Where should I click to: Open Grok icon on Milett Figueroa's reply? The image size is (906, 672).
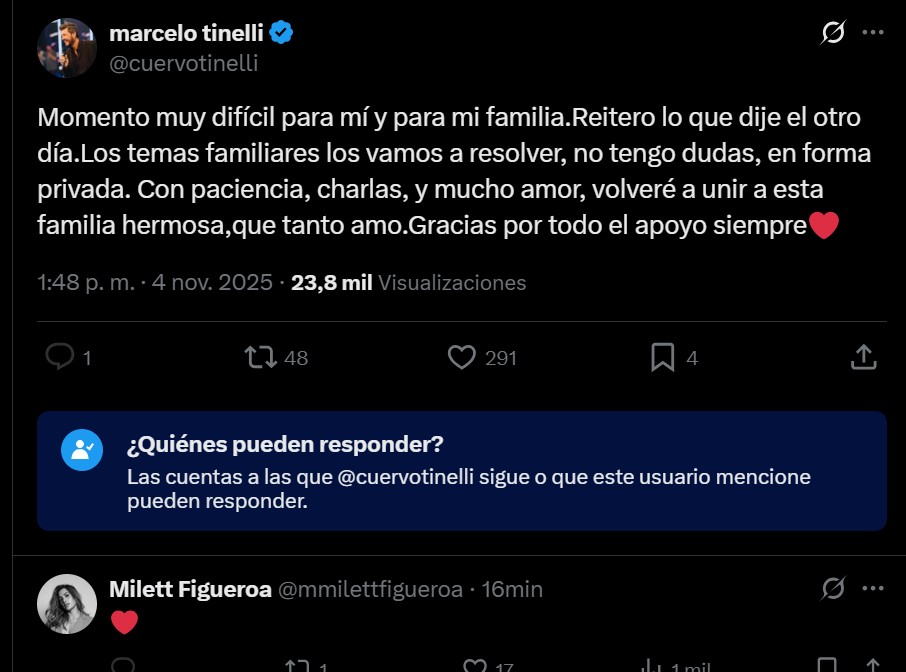(x=832, y=588)
